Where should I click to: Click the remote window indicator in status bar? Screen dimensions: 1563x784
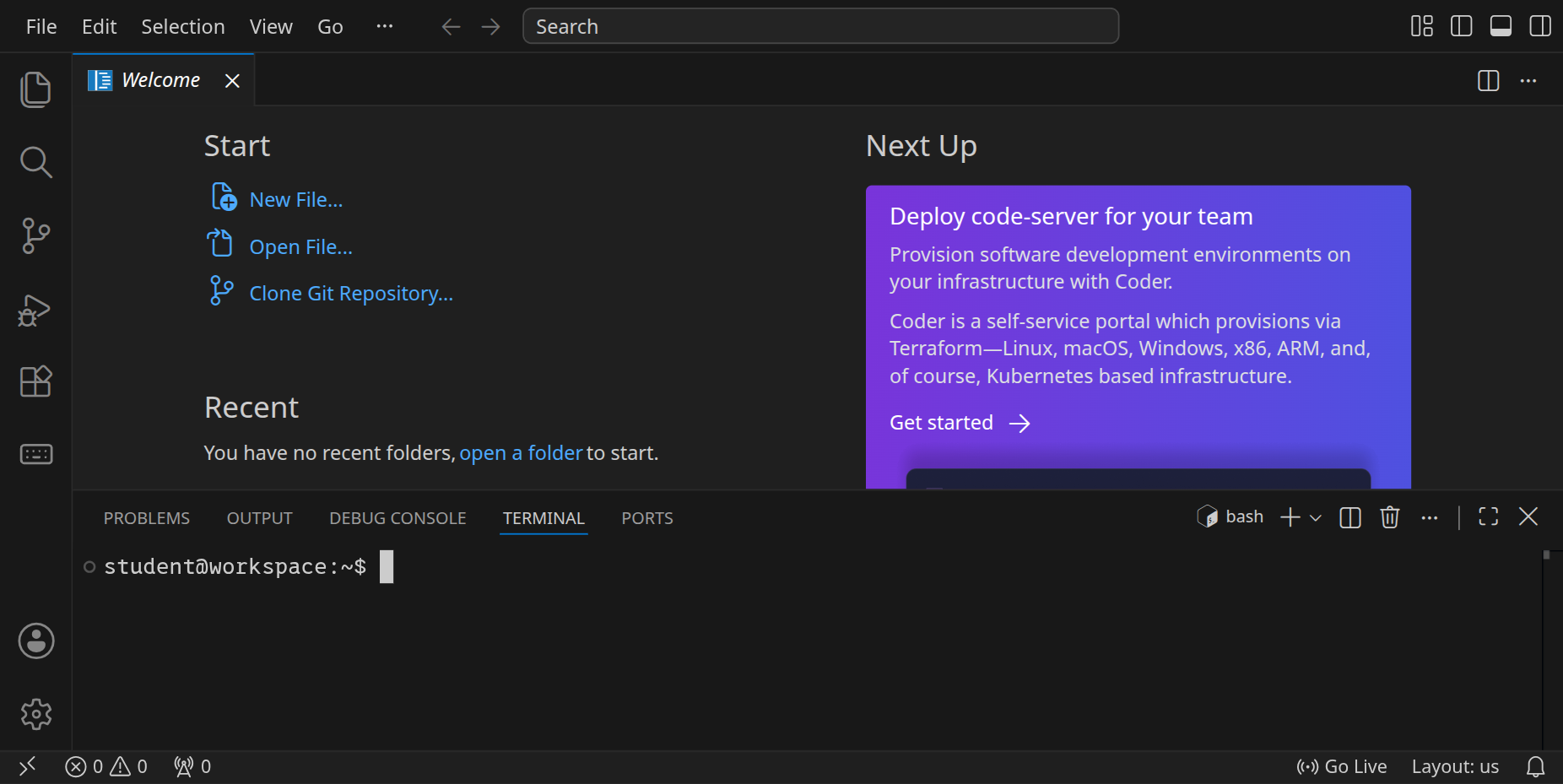(x=28, y=766)
